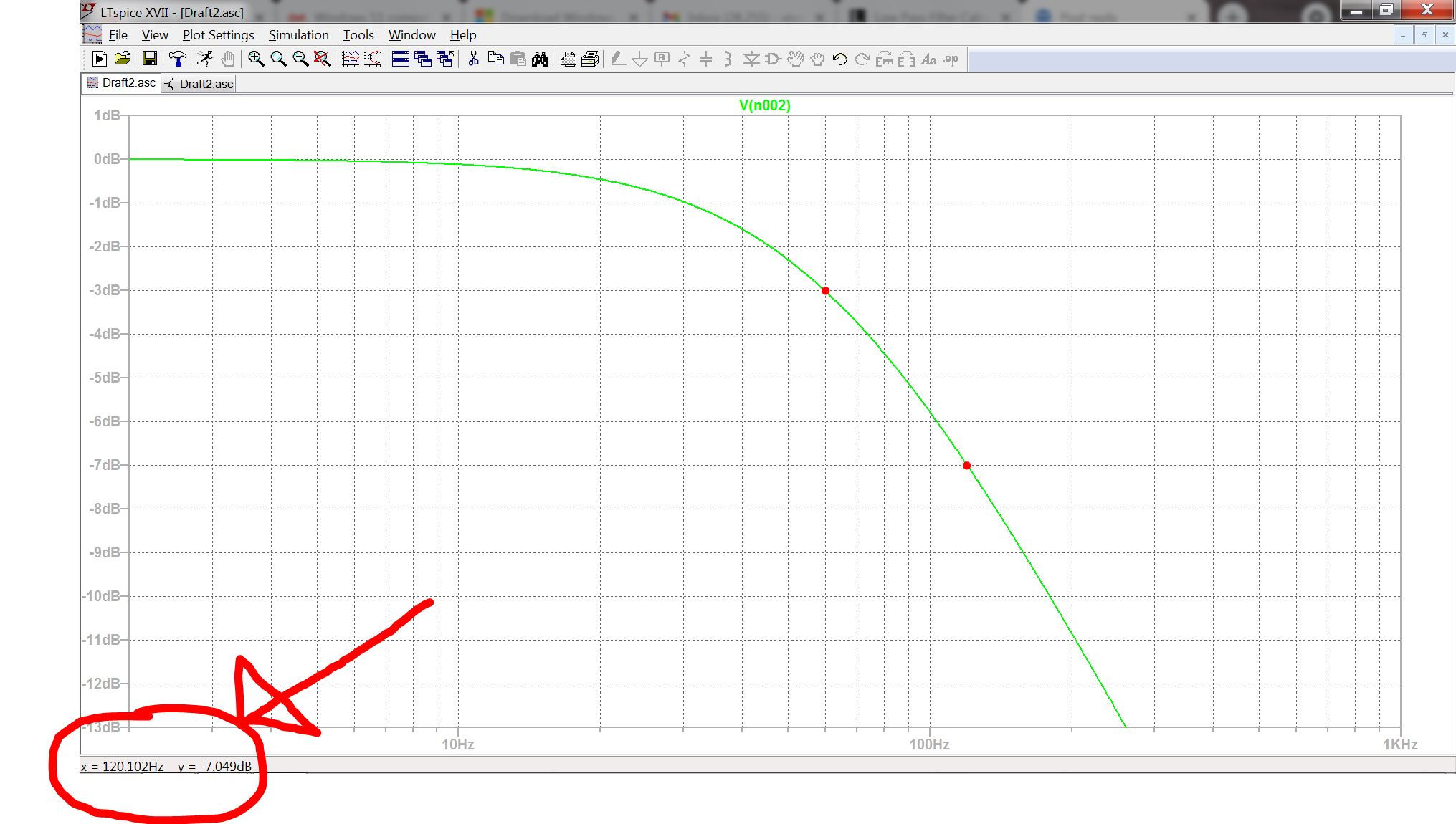Open the Plot Settings menu
Image resolution: width=1456 pixels, height=824 pixels.
(x=218, y=35)
